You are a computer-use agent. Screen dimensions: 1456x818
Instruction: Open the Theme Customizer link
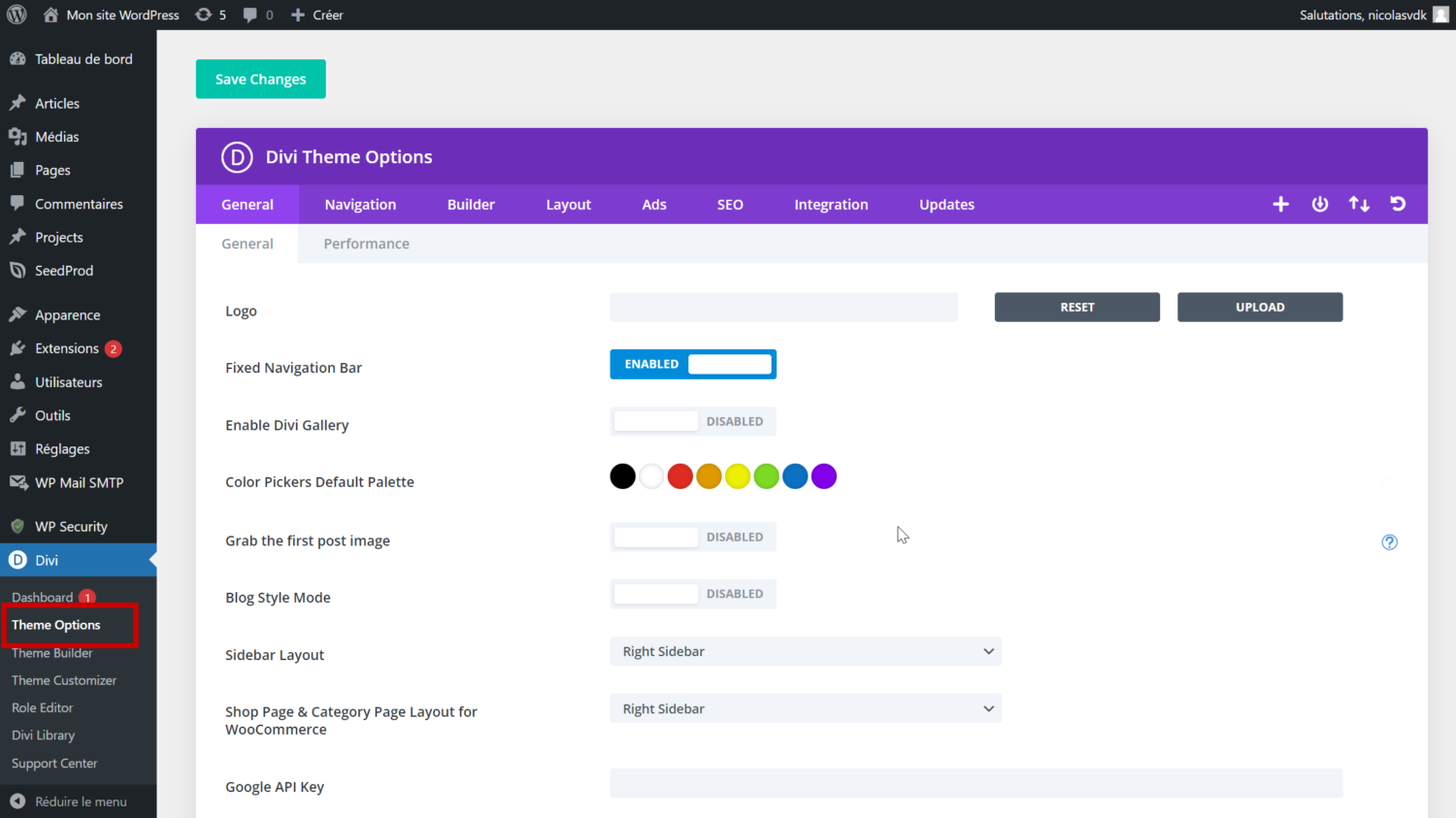tap(64, 680)
